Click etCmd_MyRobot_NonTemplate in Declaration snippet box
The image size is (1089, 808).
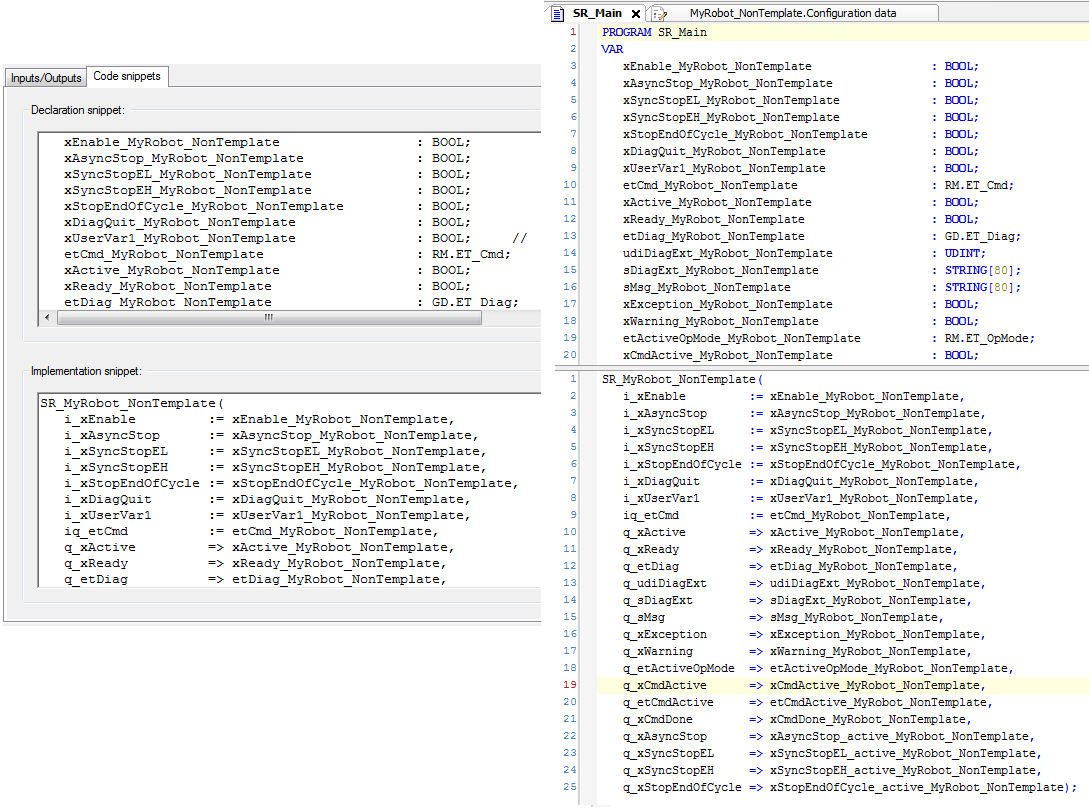[163, 254]
